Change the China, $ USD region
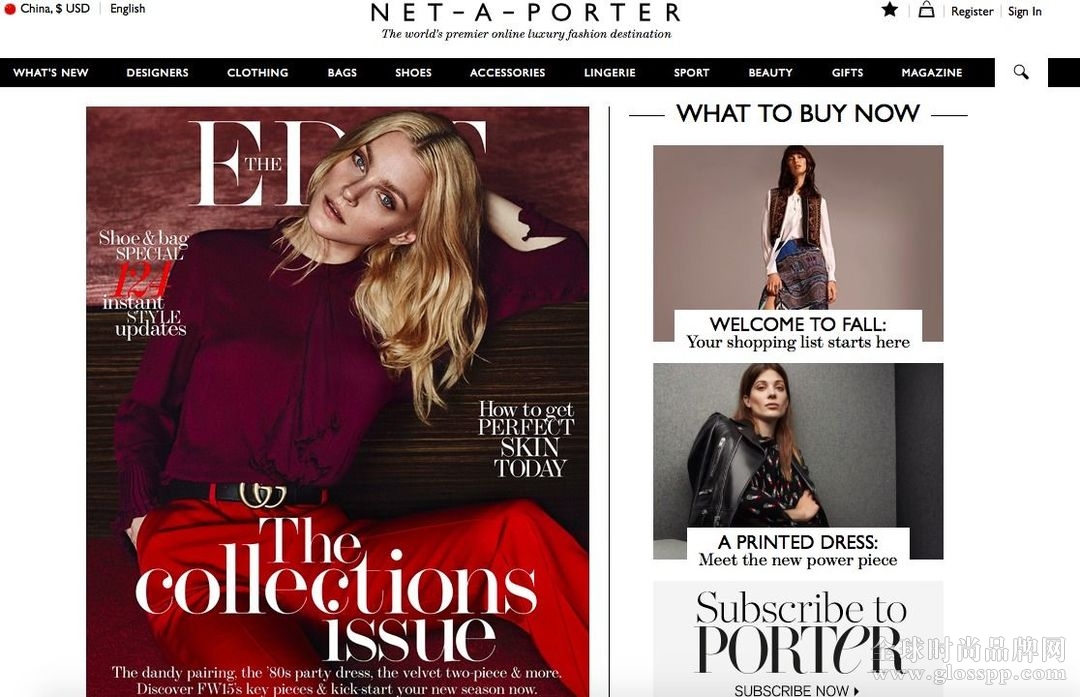The height and width of the screenshot is (697, 1080). [x=55, y=9]
